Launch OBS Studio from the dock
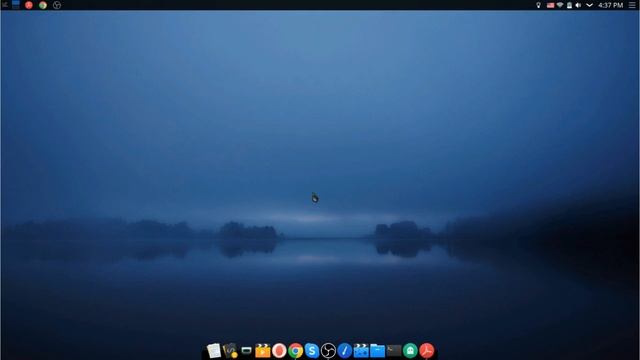This screenshot has height=360, width=640. tap(328, 351)
